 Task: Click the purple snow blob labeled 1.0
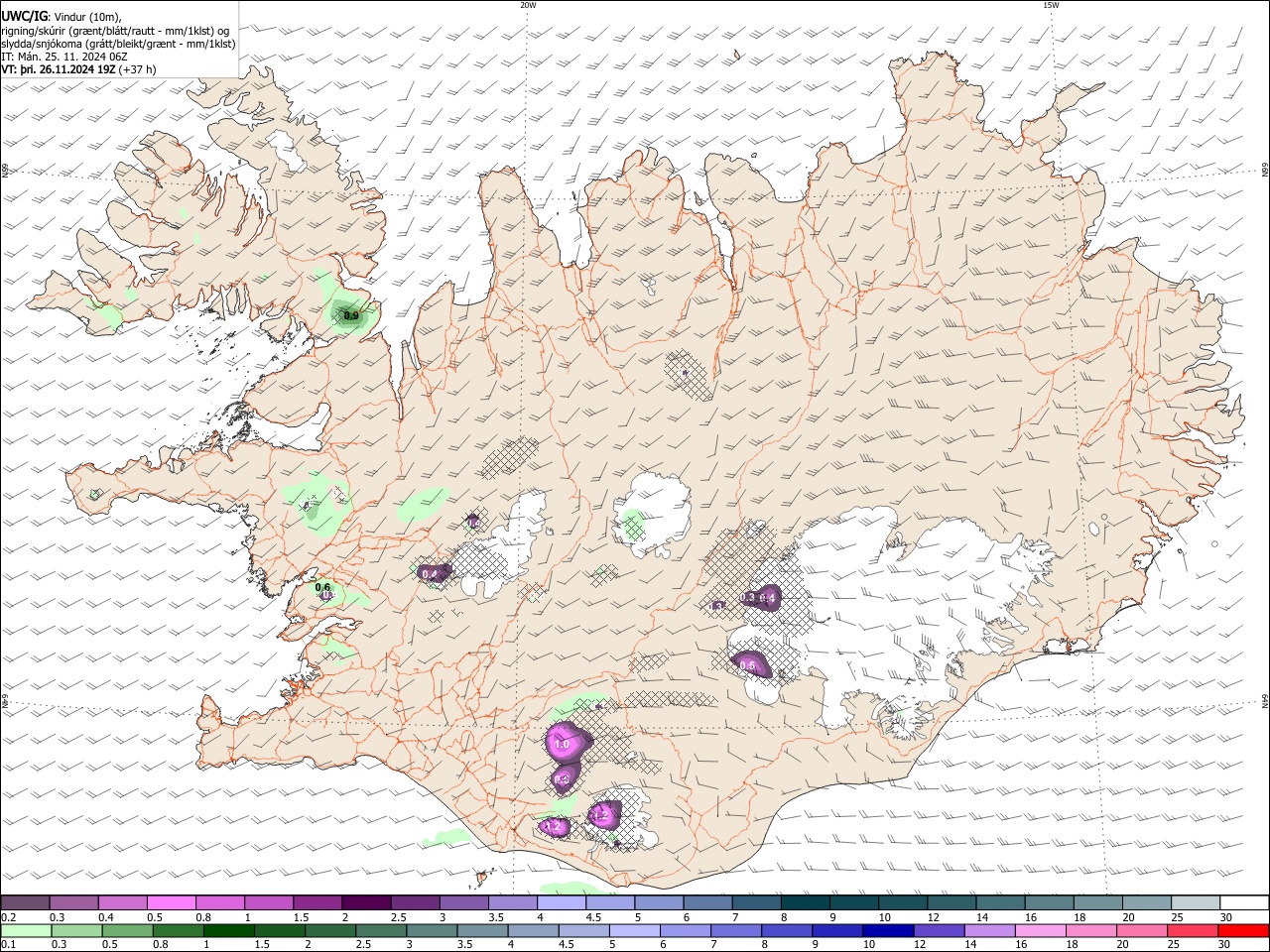point(568,742)
